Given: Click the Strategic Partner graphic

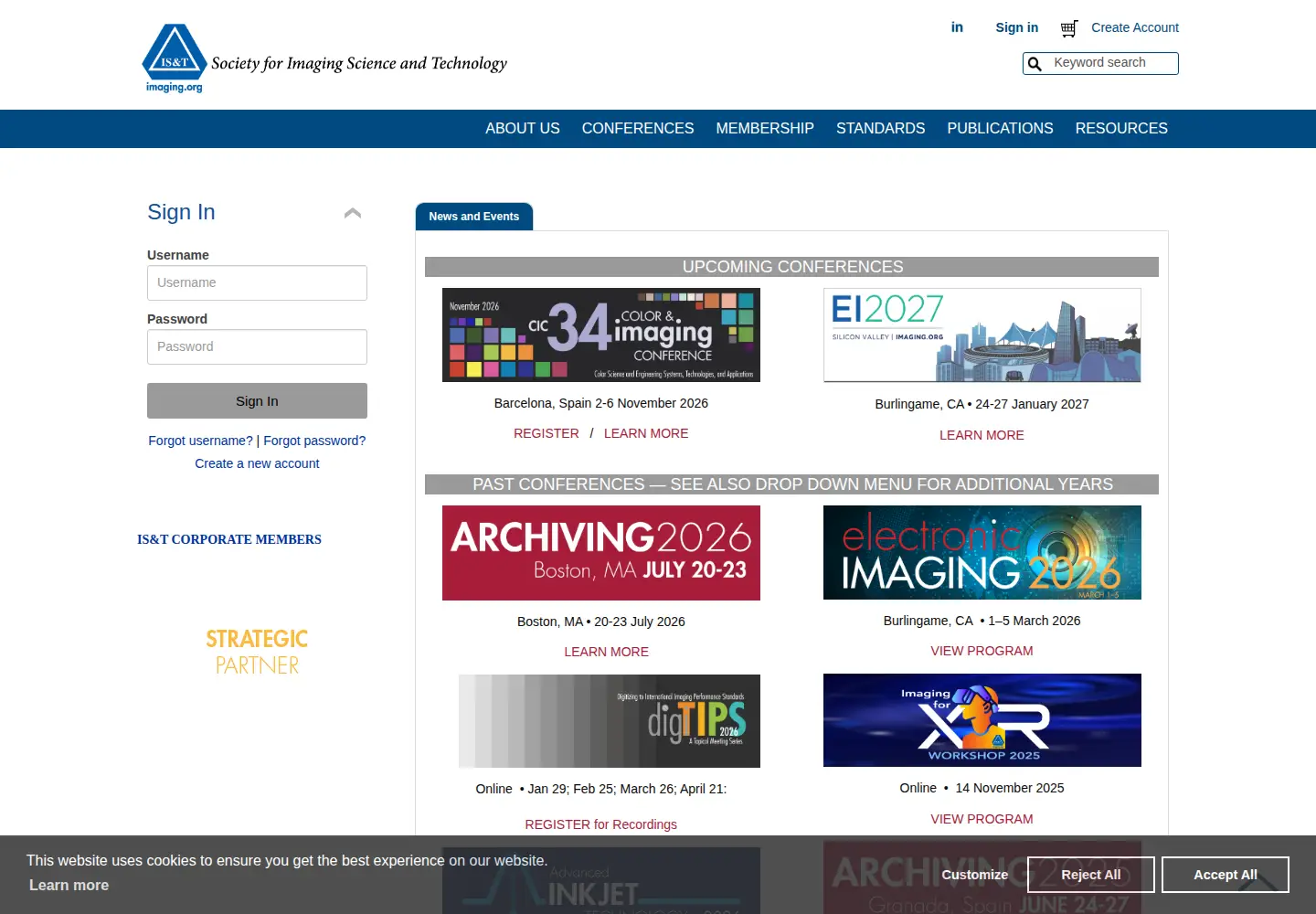Looking at the screenshot, I should (257, 652).
